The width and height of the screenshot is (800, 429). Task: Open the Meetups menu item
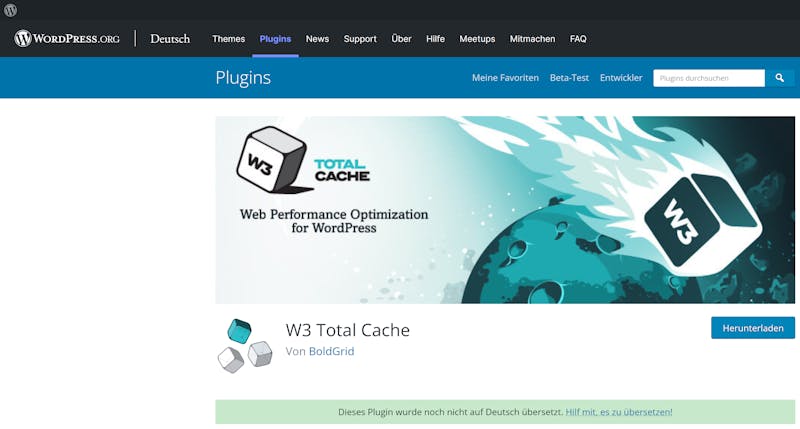click(477, 39)
